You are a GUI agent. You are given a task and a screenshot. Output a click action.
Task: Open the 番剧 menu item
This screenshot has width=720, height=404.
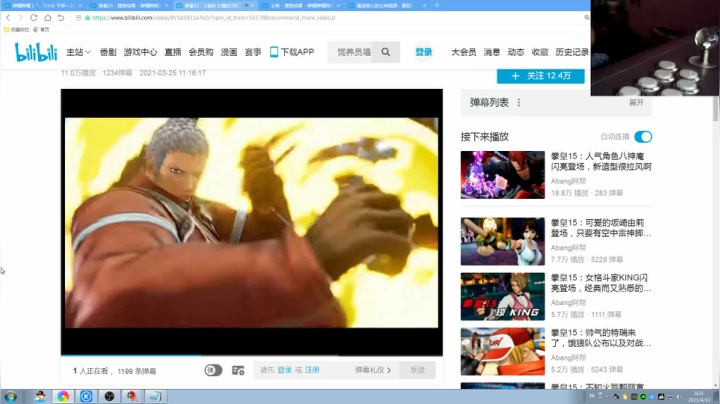pos(108,52)
